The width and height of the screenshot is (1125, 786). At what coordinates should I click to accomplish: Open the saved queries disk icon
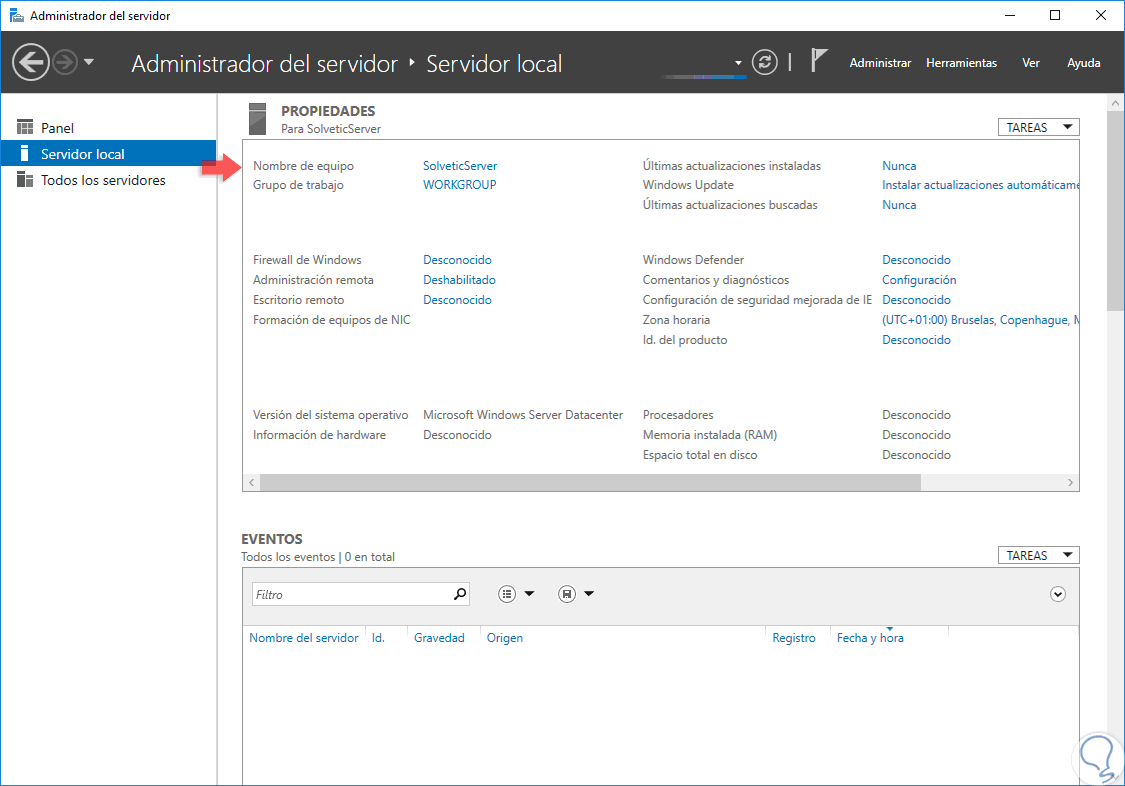point(567,594)
